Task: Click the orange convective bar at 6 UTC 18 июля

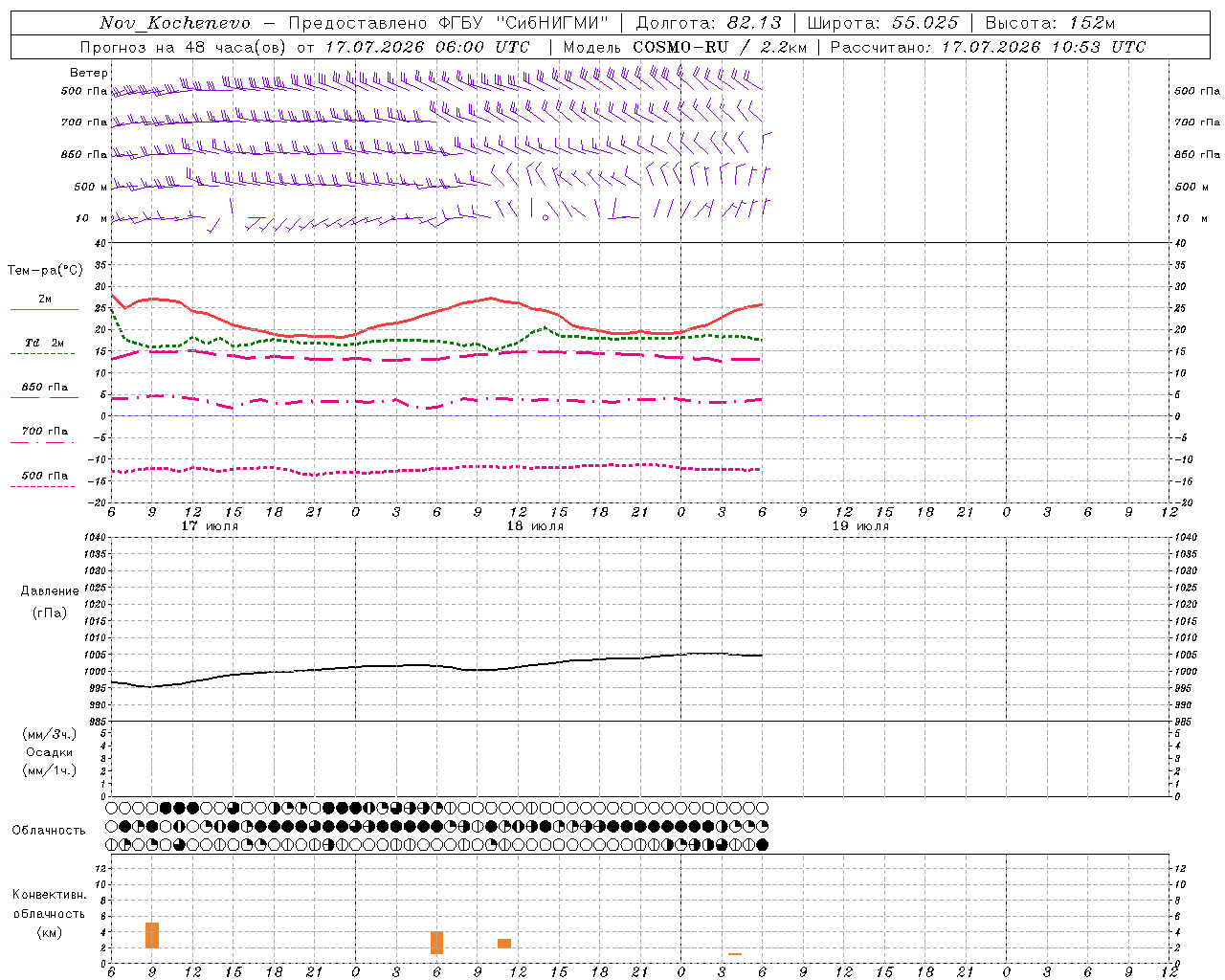Action: (436, 943)
